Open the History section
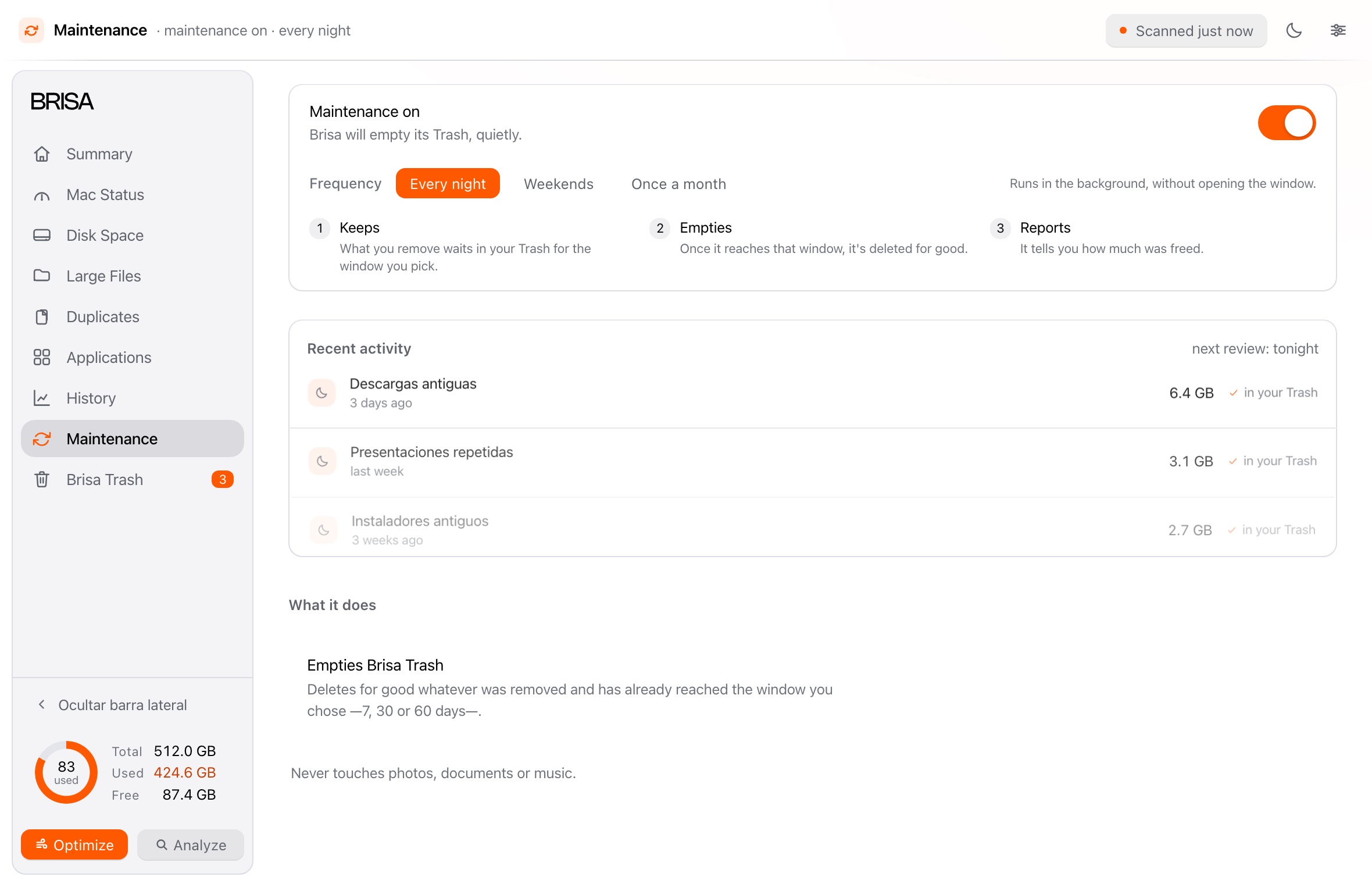This screenshot has width=1372, height=884. [x=133, y=398]
